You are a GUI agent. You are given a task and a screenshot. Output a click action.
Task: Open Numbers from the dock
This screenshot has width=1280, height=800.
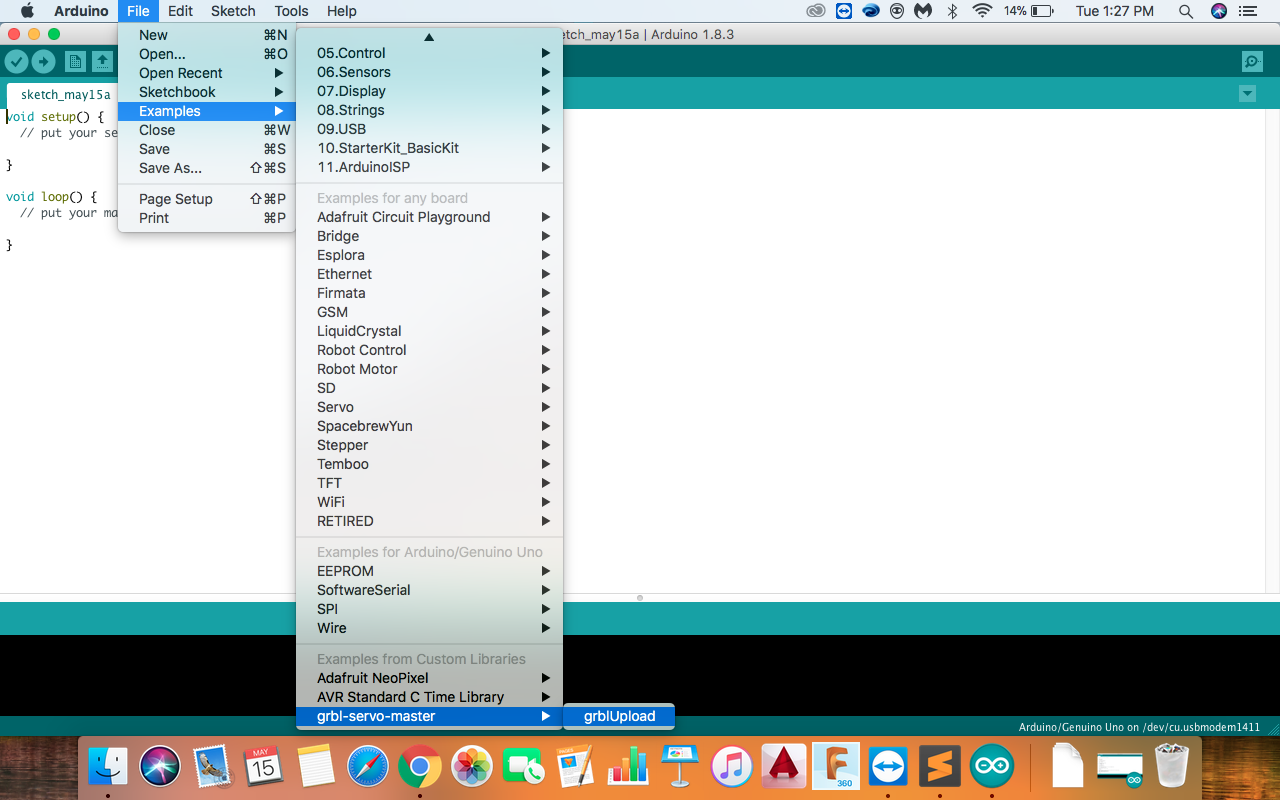tap(628, 768)
